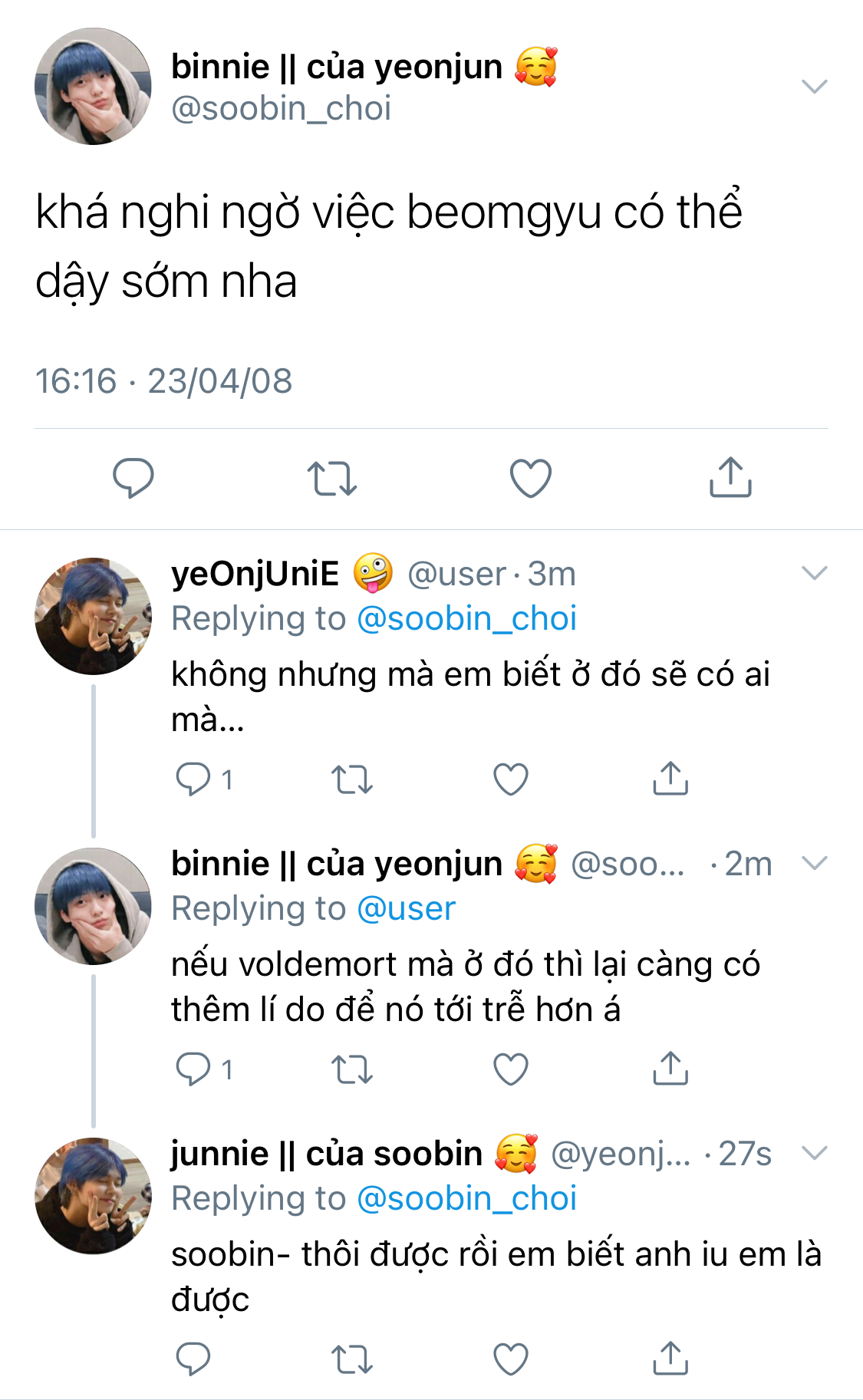This screenshot has height=1400, width=863.
Task: Open options chevron on yeOnjUniE's reply
Action: click(x=814, y=572)
